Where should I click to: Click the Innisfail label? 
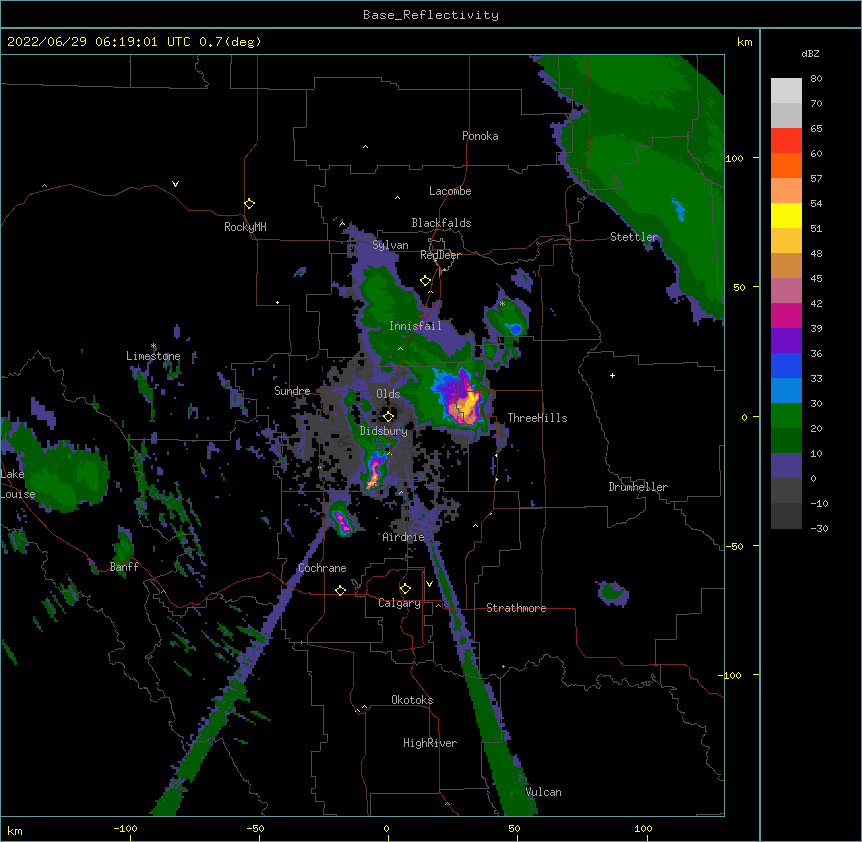pyautogui.click(x=415, y=326)
